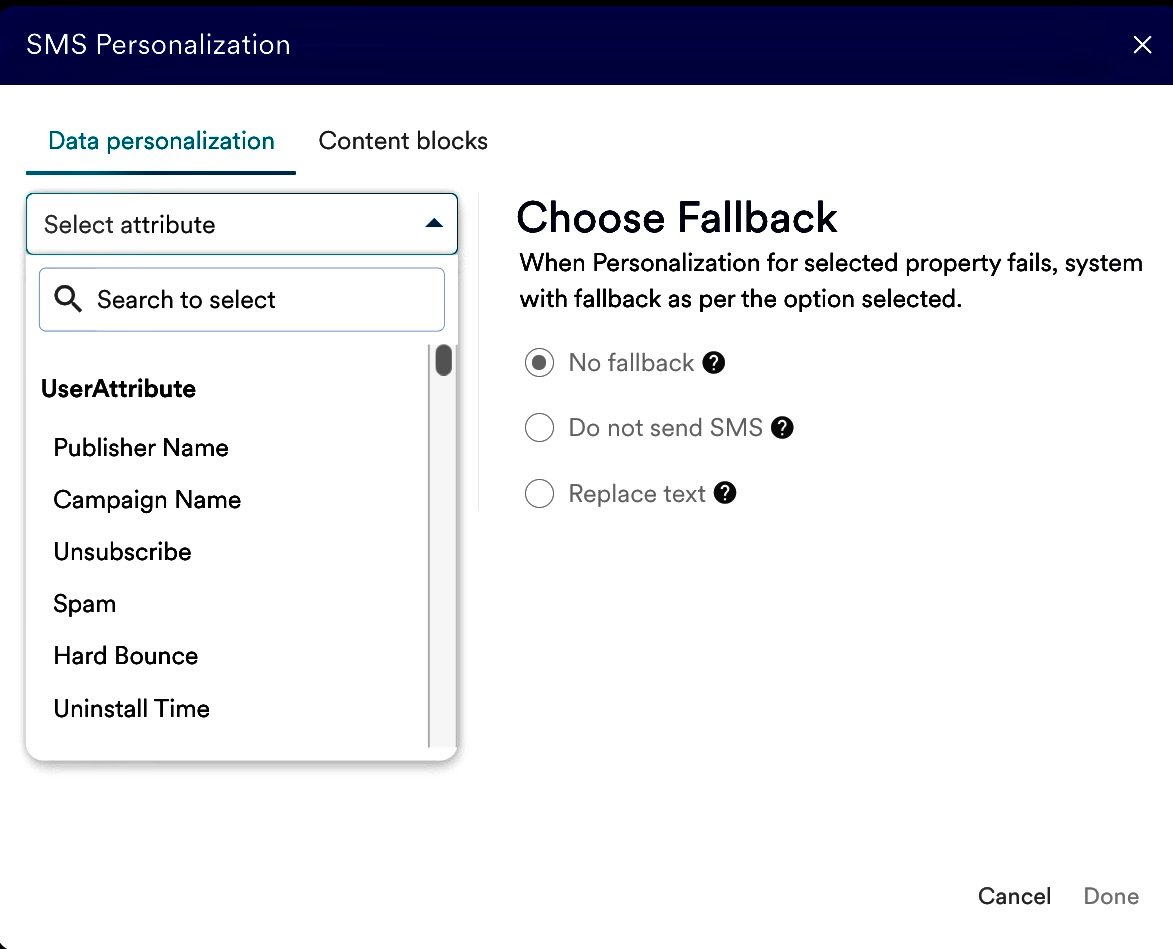Open help icon beside No fallback
The width and height of the screenshot is (1173, 949).
click(x=714, y=363)
